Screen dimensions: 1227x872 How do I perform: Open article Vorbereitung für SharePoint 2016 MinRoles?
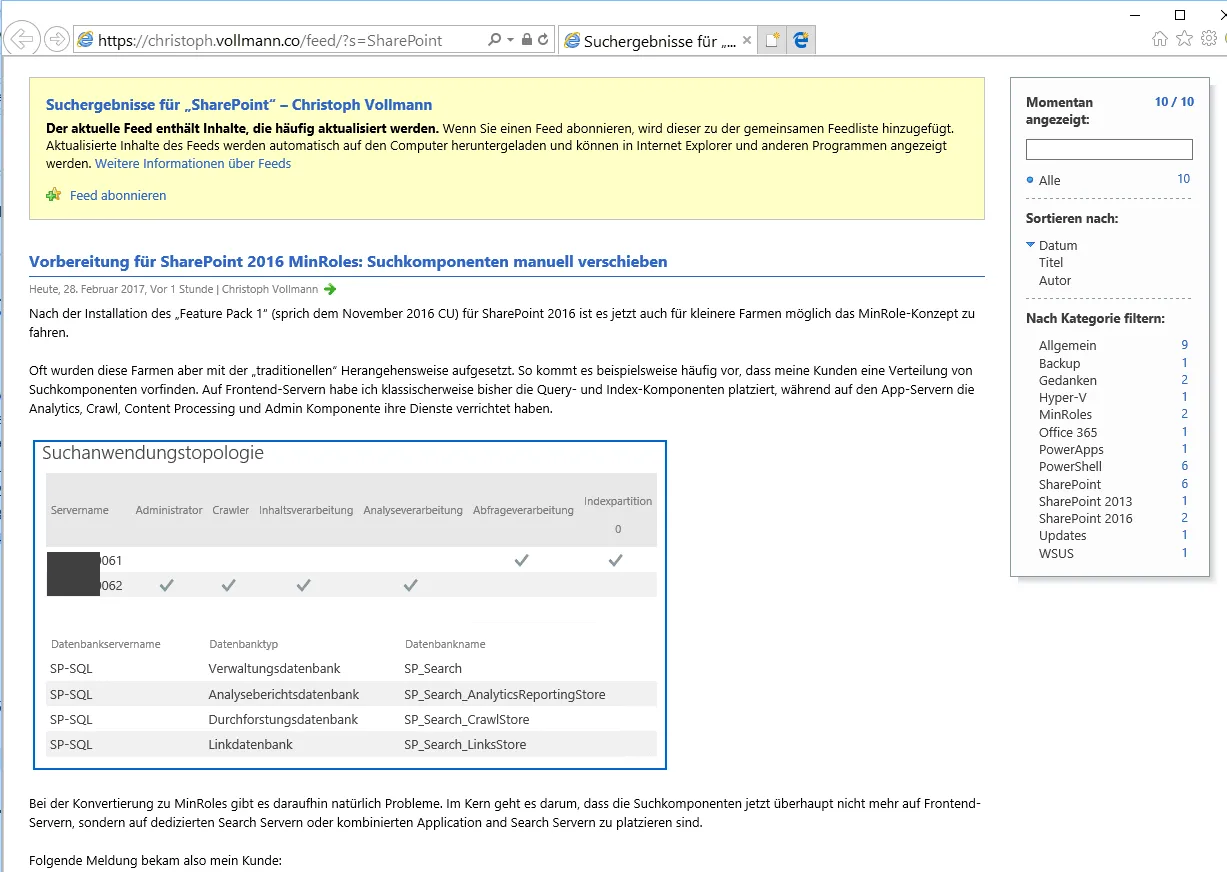point(348,262)
